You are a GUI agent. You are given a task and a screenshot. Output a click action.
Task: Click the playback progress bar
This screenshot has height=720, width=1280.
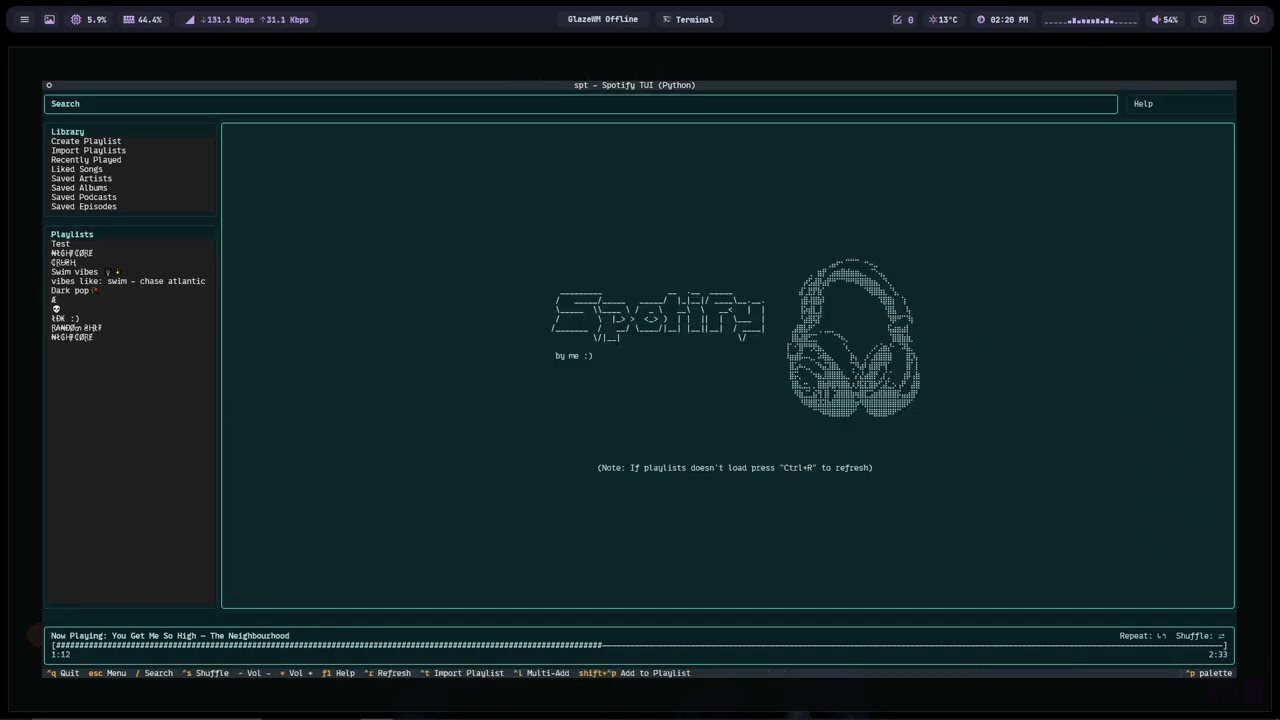639,645
